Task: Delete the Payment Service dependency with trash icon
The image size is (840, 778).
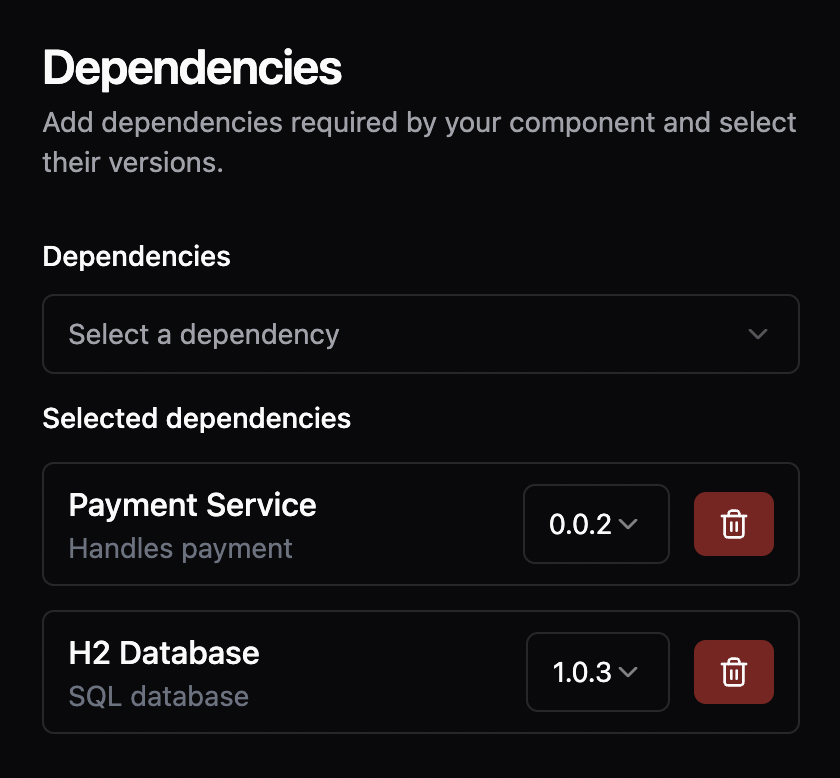Action: [x=733, y=524]
